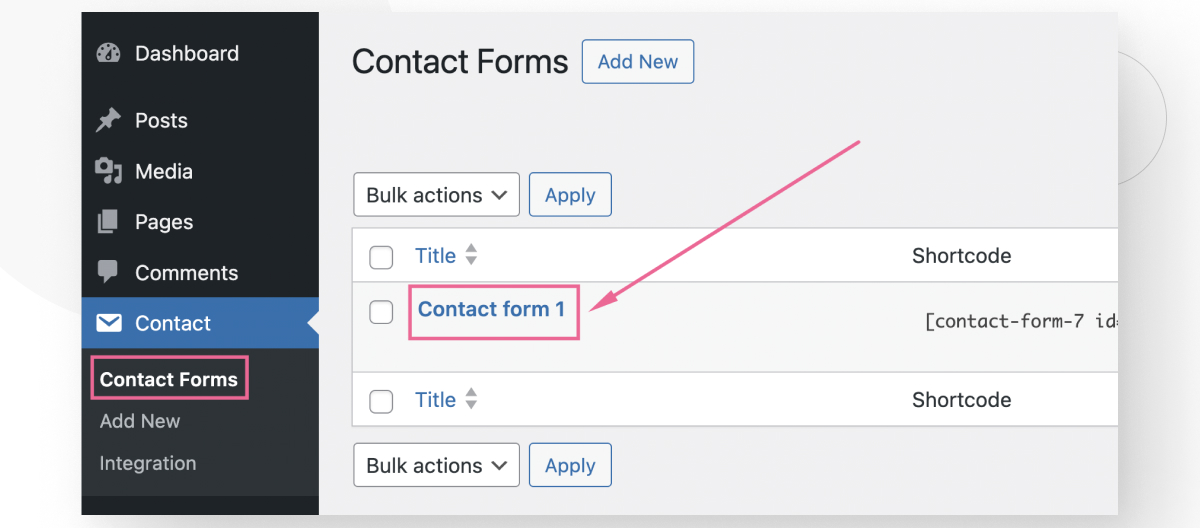Click the sort arrows next to top Title
The height and width of the screenshot is (528, 1200).
point(471,256)
